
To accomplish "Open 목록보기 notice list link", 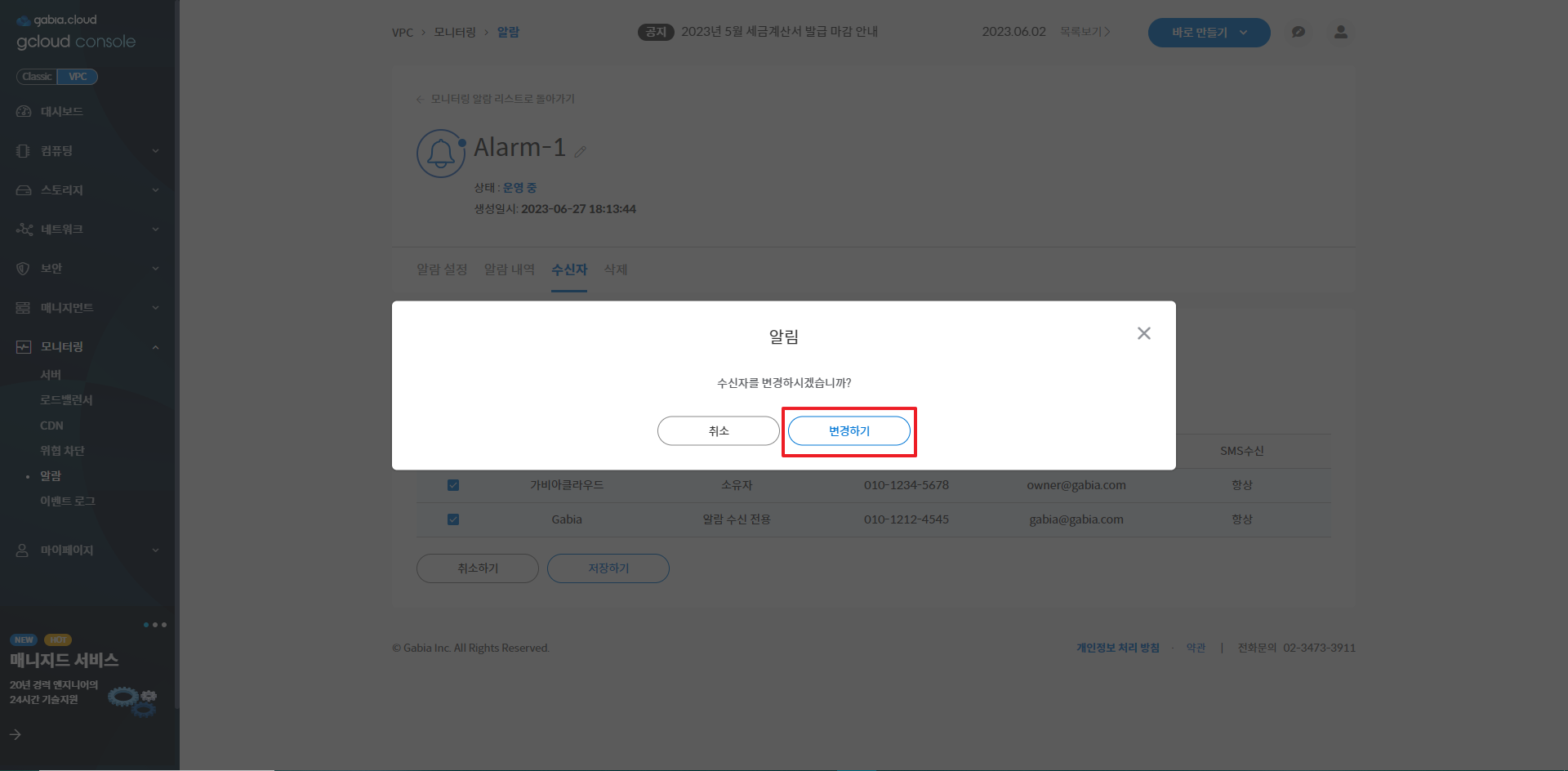I will [1085, 32].
